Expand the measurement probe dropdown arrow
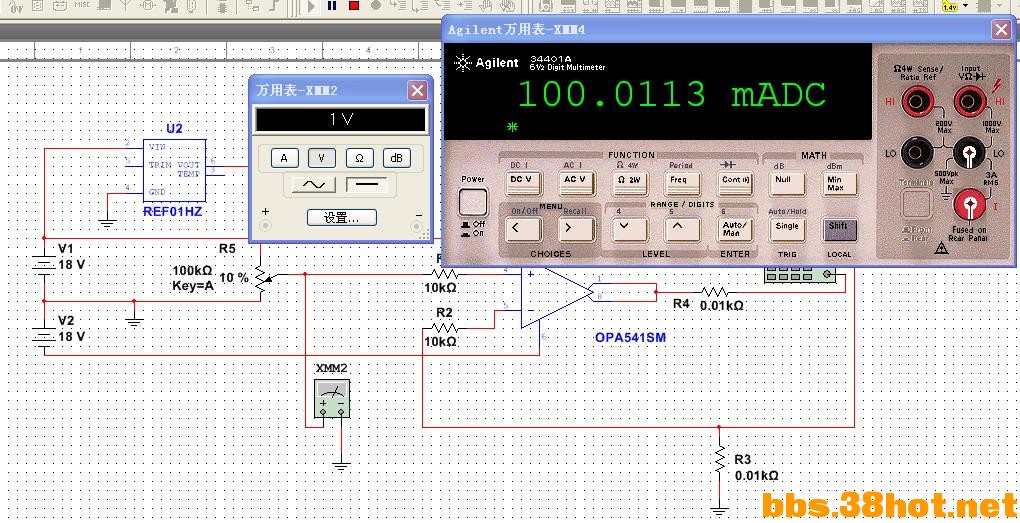1020x523 pixels. point(965,6)
